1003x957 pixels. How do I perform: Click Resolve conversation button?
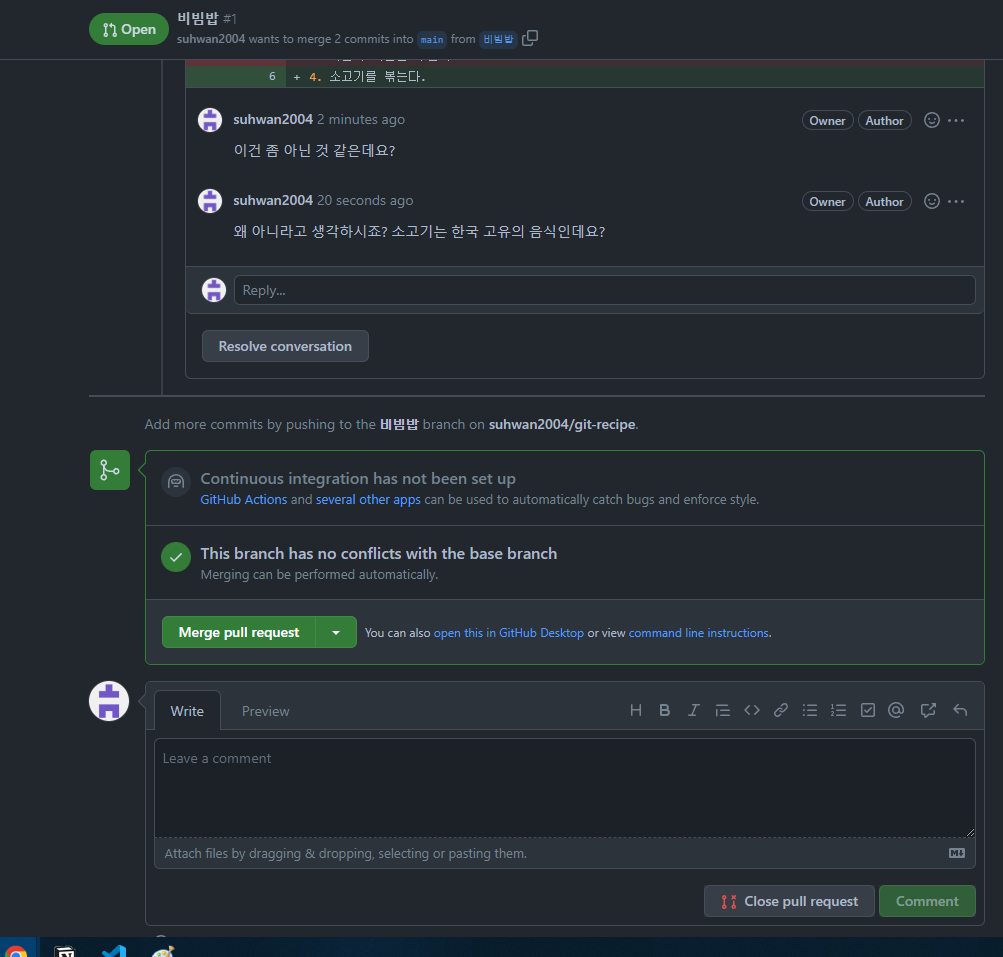click(285, 346)
